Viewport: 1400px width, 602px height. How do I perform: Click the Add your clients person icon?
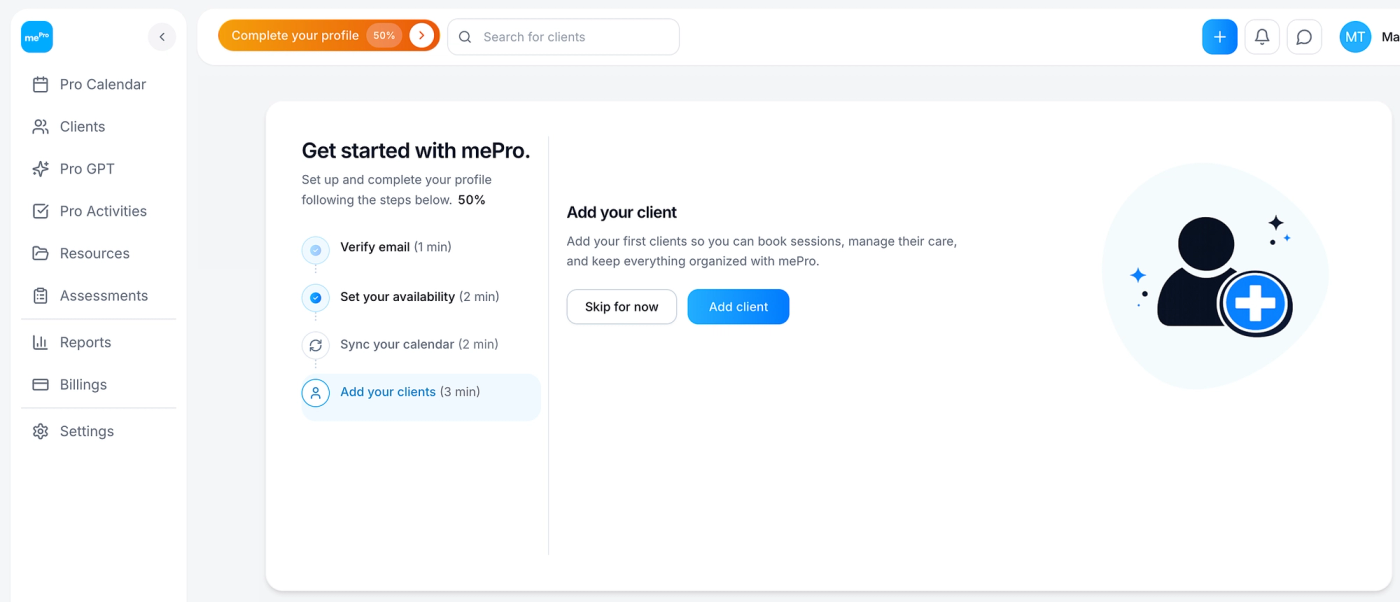point(316,393)
